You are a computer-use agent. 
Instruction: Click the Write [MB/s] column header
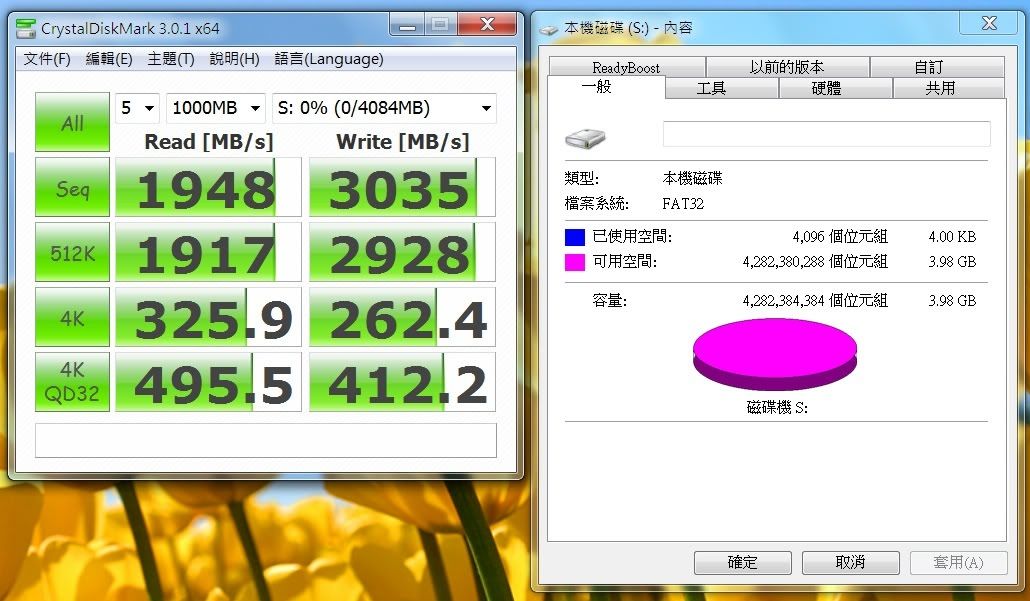tap(403, 142)
